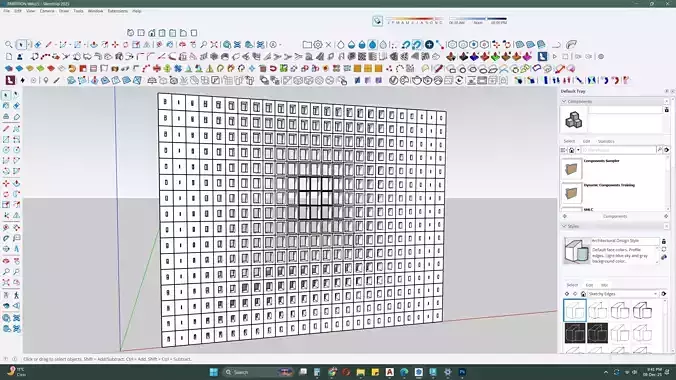
Task: Open the View options list icon in Components
Action: point(563,150)
